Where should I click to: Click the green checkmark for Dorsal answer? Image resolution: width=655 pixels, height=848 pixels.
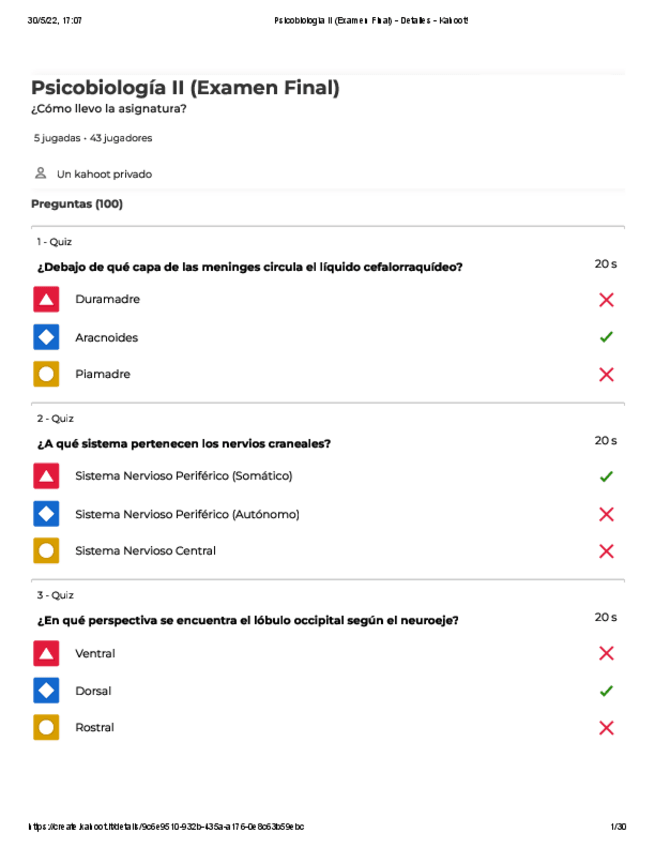[x=606, y=691]
